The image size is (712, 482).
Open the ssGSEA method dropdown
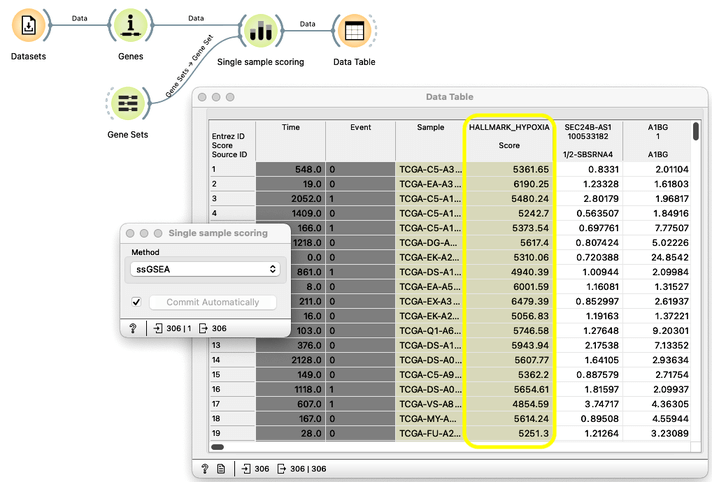pyautogui.click(x=205, y=269)
